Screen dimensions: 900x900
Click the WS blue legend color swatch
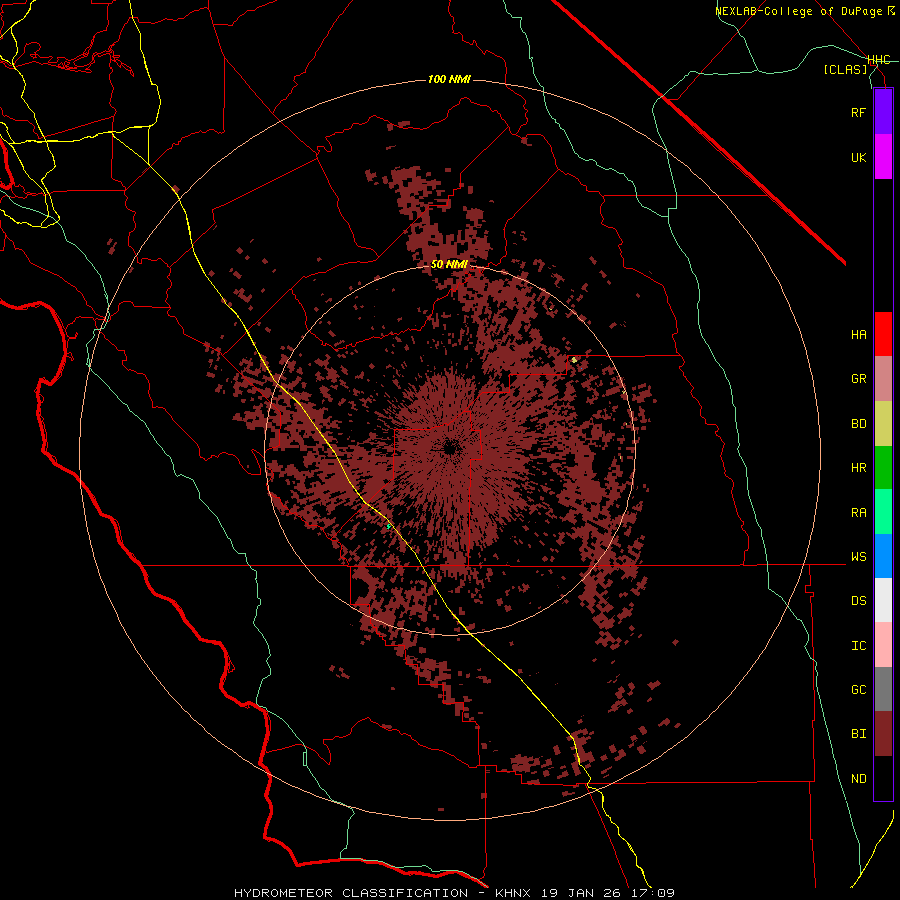point(883,556)
